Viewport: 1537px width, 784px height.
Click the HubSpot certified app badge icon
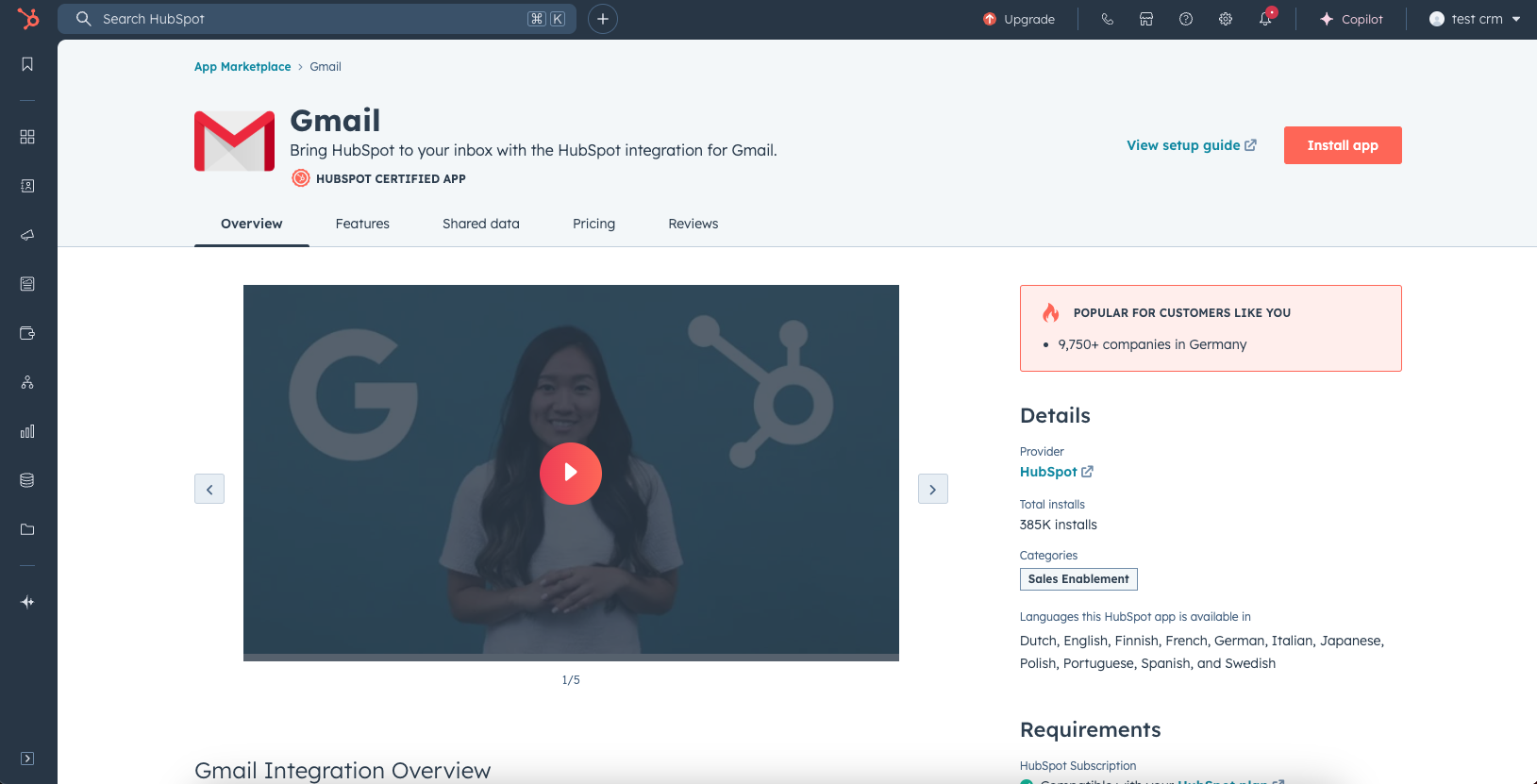click(x=301, y=178)
